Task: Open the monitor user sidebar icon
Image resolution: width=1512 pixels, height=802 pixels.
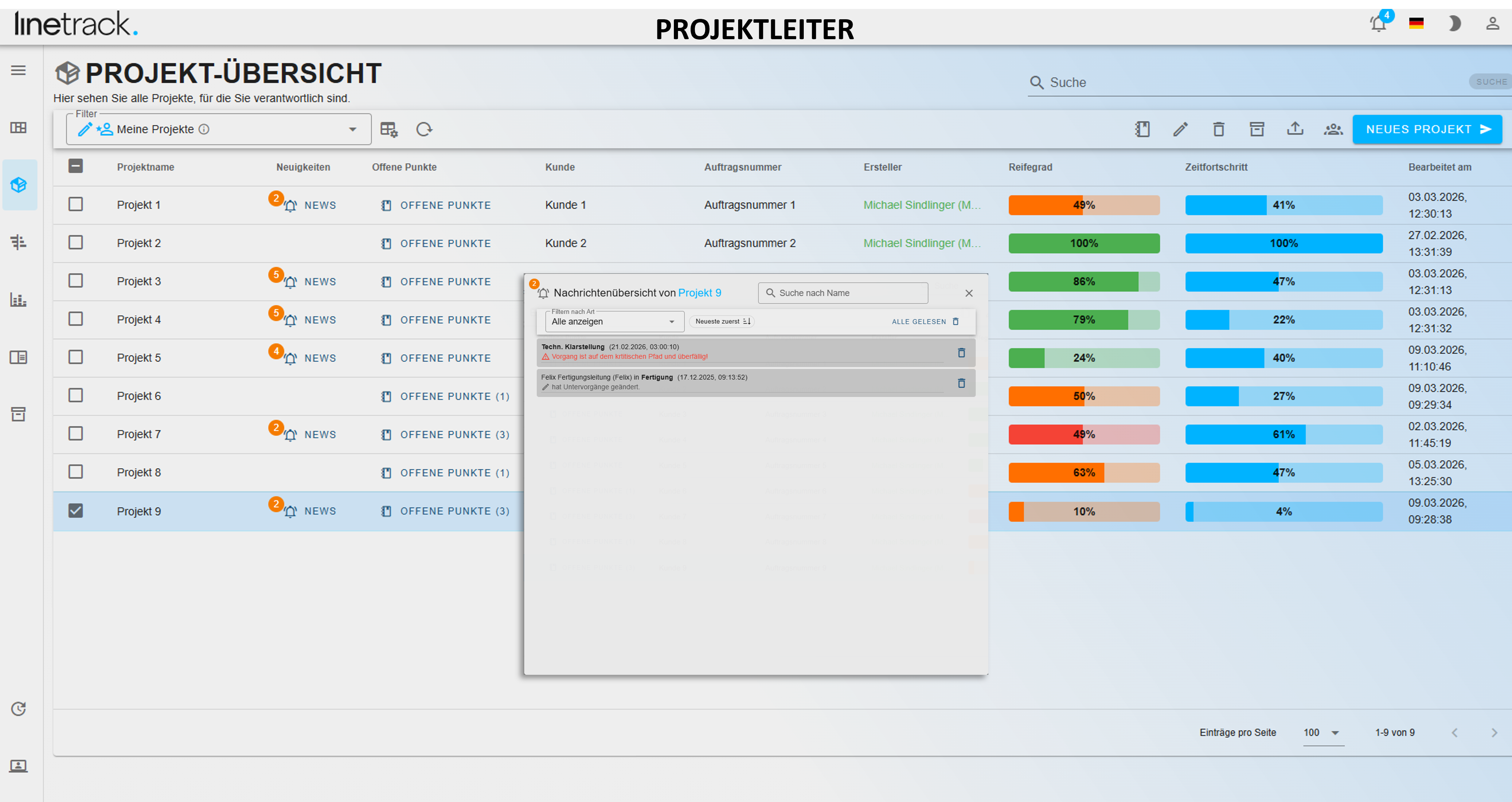Action: pos(18,766)
